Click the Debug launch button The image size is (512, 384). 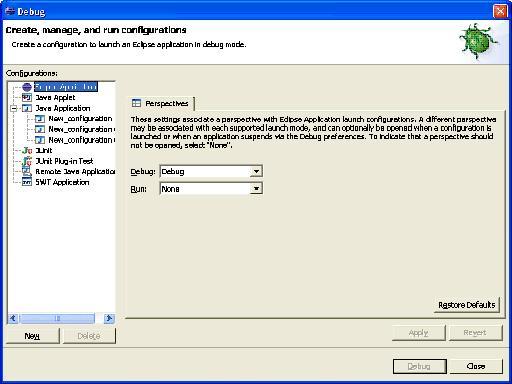420,366
